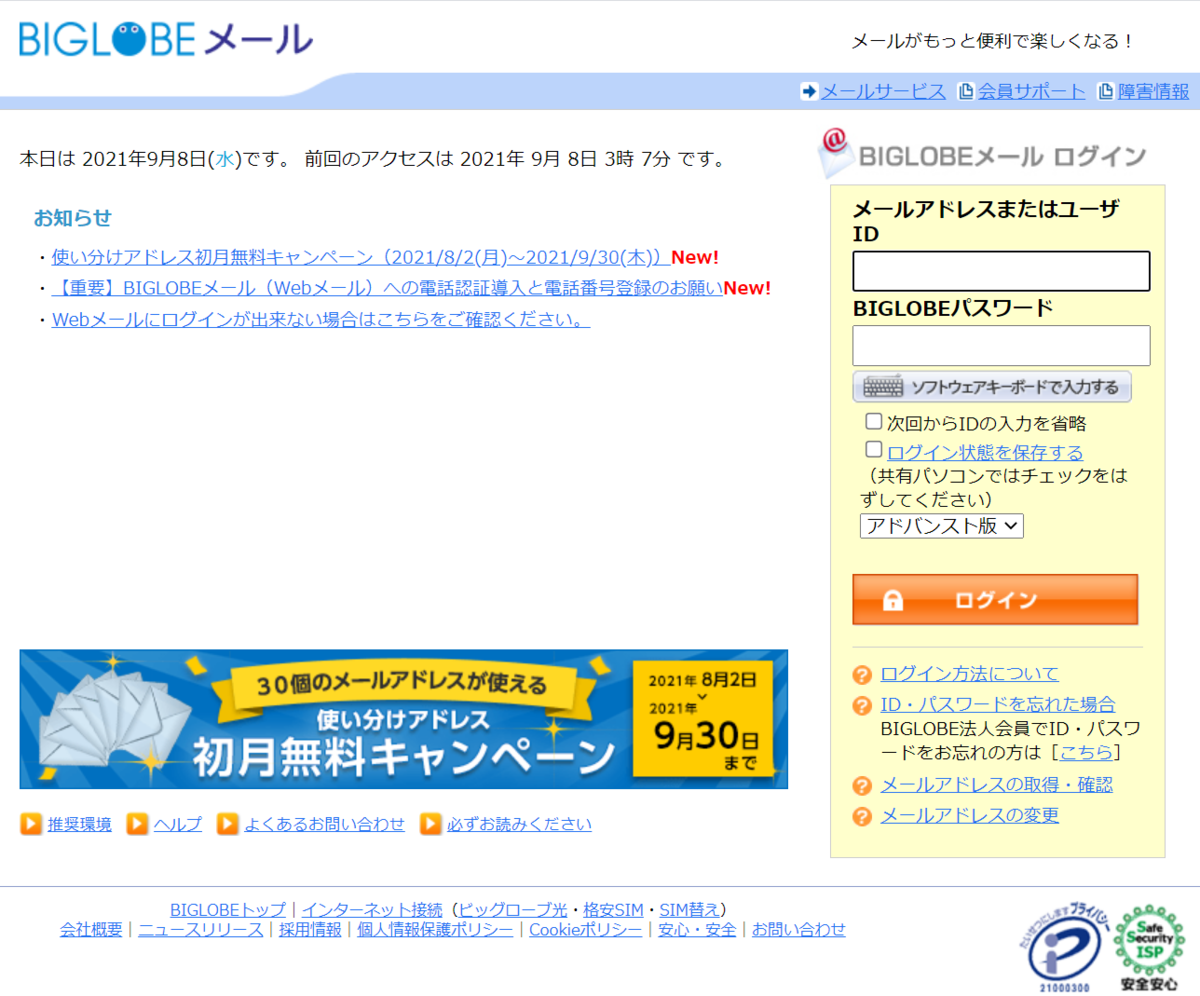Screen dimensions: 1200x996
Task: Open 必ずお読みください link
Action: tap(519, 824)
